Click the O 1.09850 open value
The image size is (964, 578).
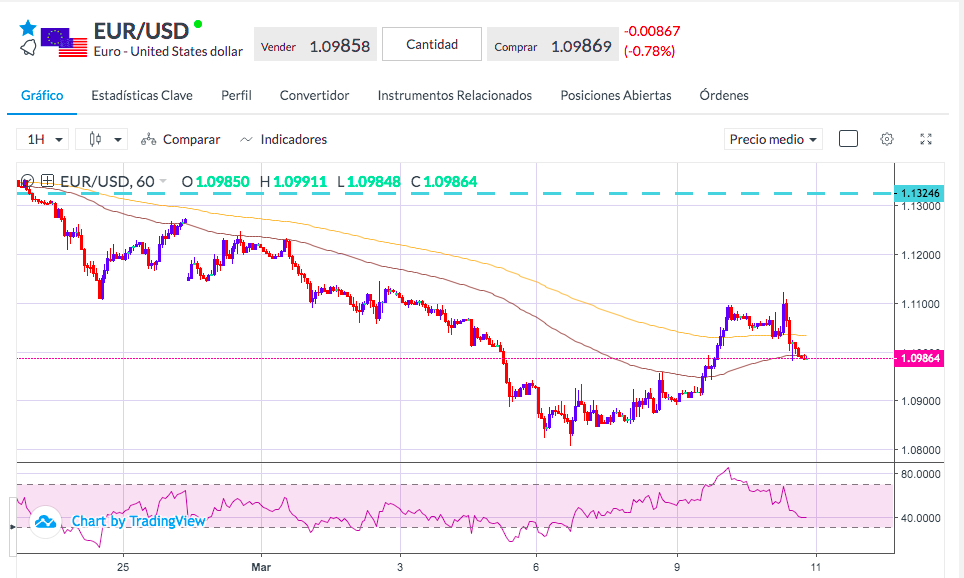[x=215, y=181]
